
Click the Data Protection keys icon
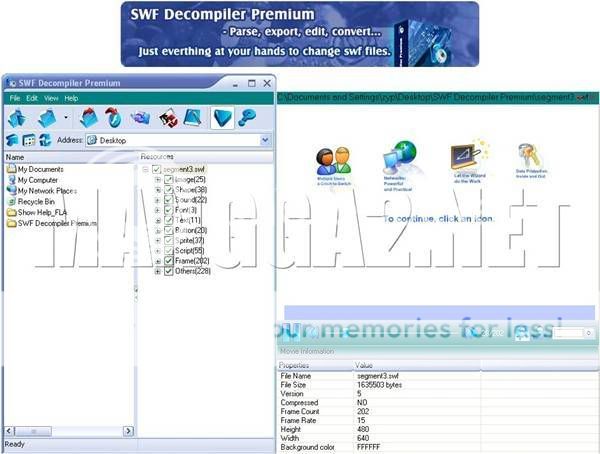click(x=530, y=156)
